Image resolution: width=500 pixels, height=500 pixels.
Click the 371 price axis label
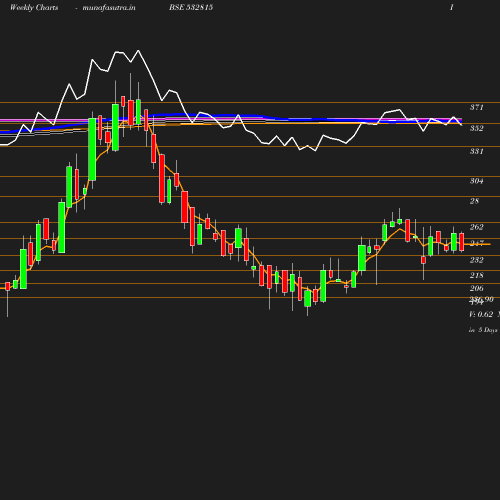[477, 107]
